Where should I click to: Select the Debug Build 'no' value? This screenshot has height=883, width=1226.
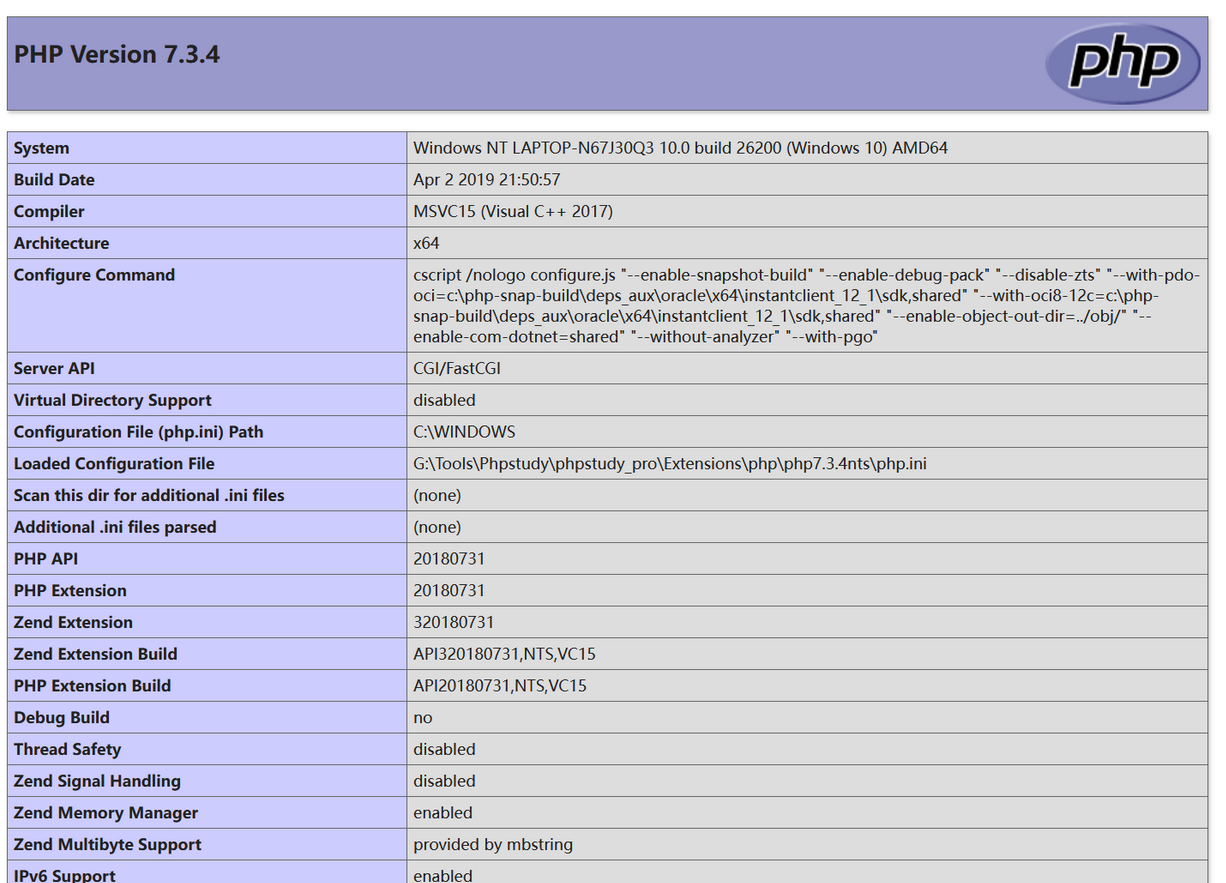[423, 718]
